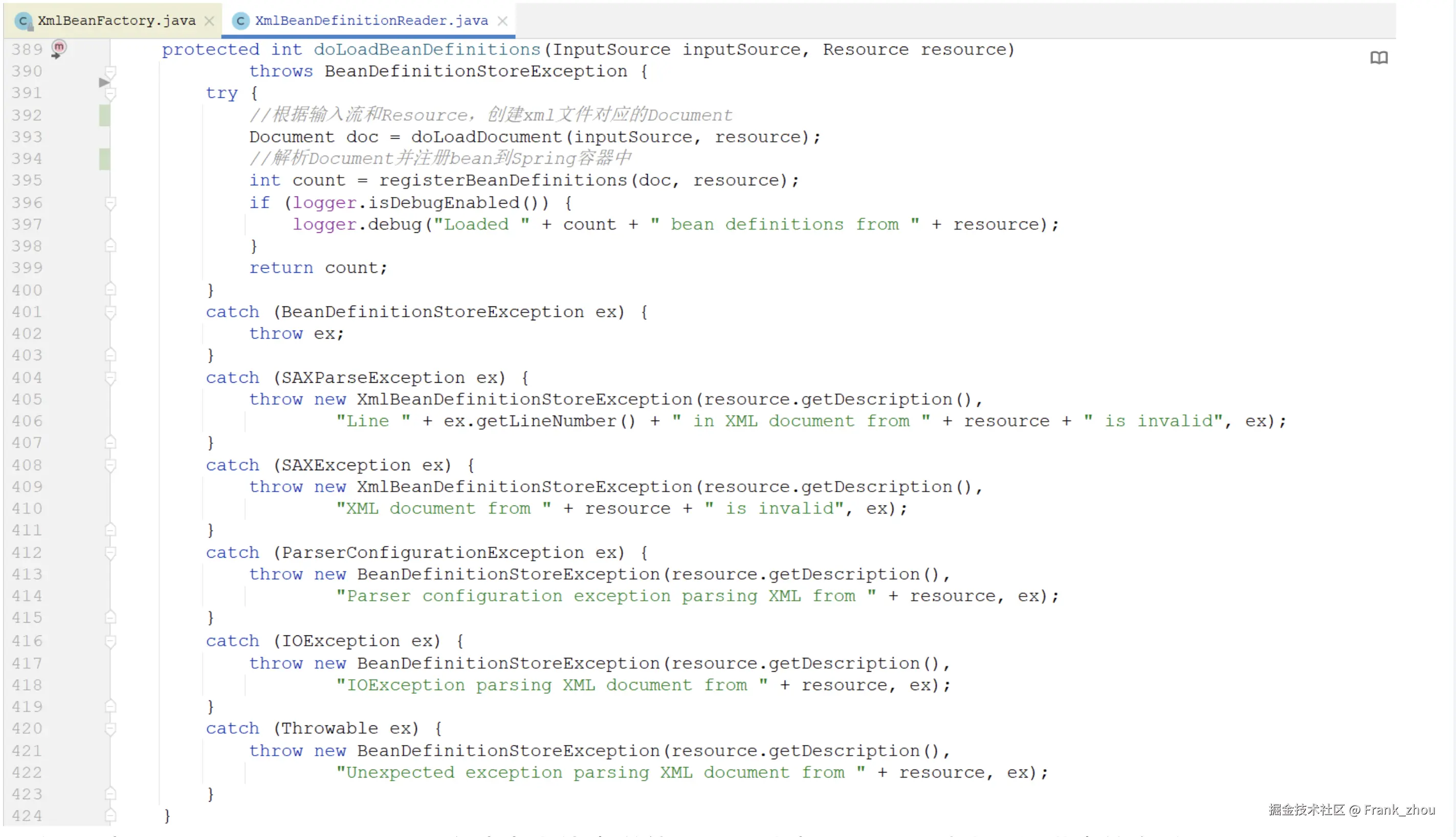Close the XmlBeanDefinitionReader.java tab

pyautogui.click(x=502, y=21)
